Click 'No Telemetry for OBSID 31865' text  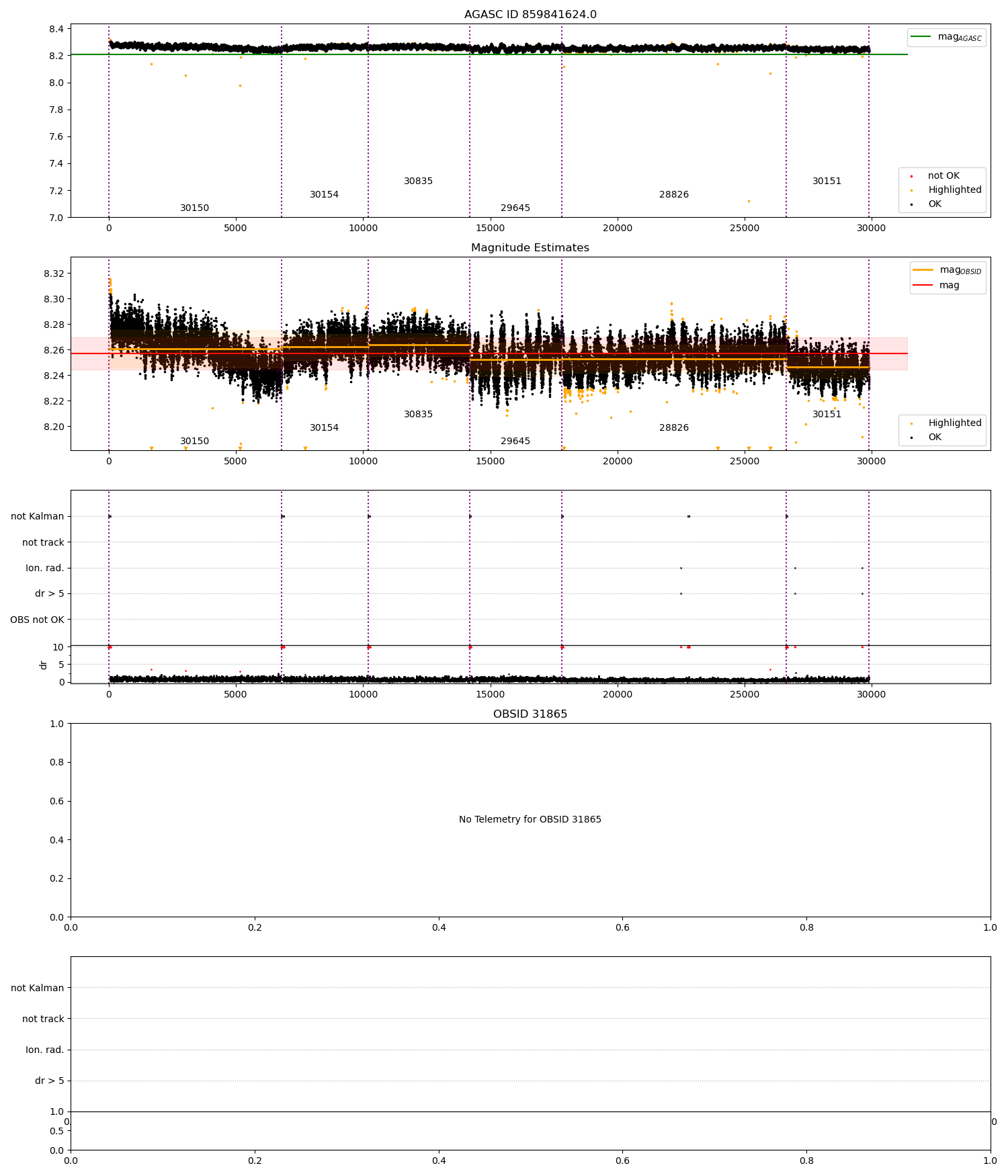530,820
